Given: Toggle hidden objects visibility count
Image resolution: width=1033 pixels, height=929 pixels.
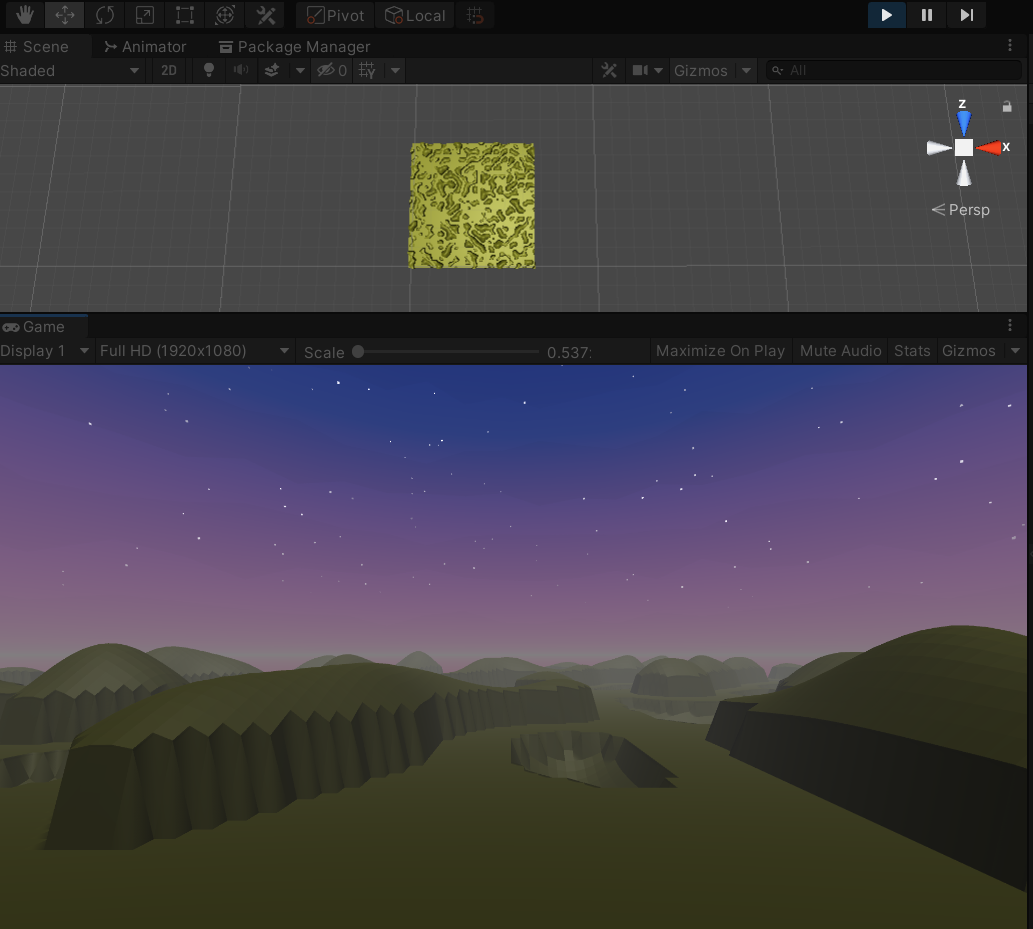Looking at the screenshot, I should click(332, 70).
